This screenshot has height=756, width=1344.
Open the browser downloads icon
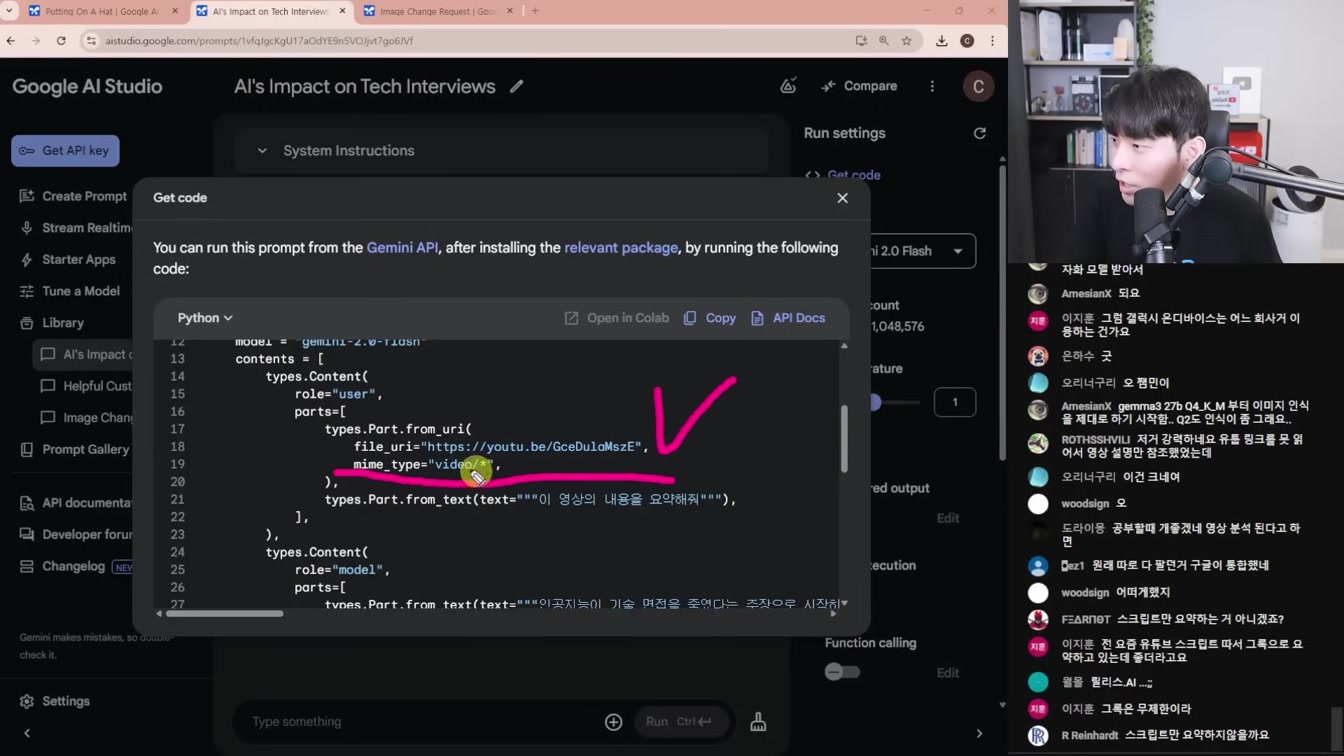click(x=942, y=41)
